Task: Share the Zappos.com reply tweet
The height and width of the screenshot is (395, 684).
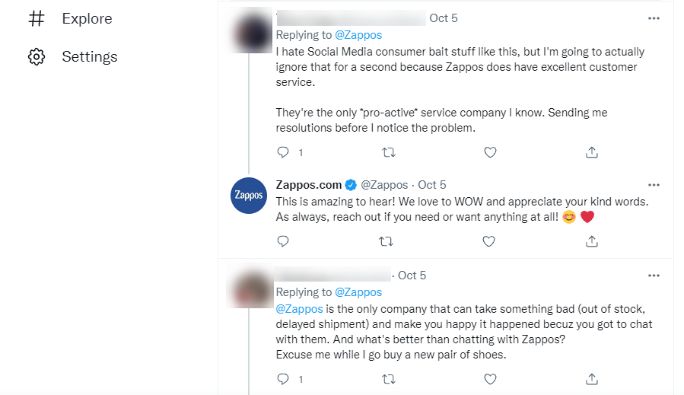Action: coord(592,241)
